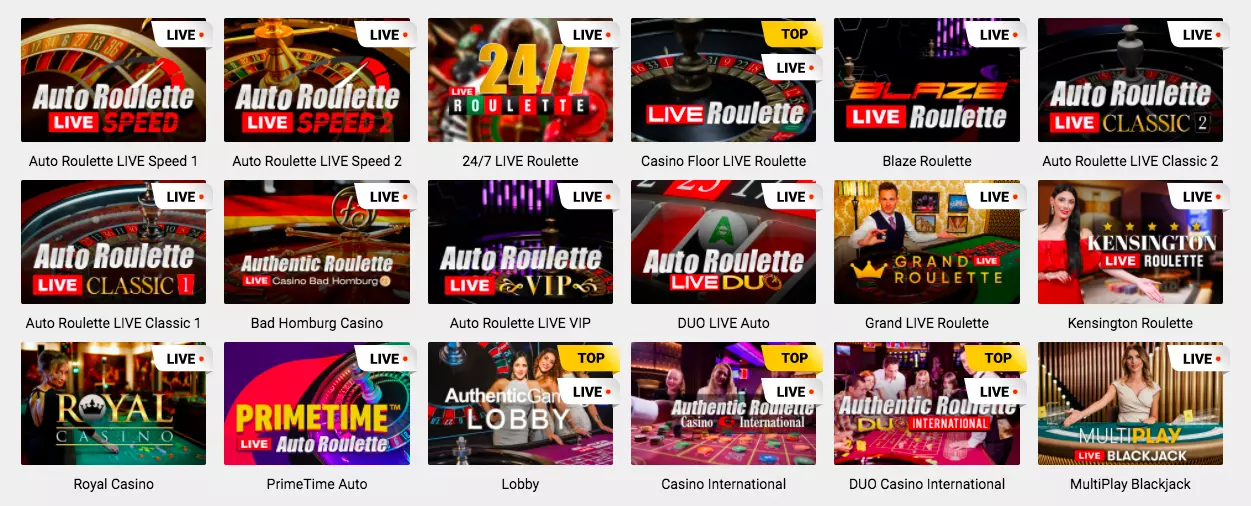Open the Grand LIVE Roulette thumbnail
Image resolution: width=1251 pixels, height=506 pixels.
[x=927, y=242]
